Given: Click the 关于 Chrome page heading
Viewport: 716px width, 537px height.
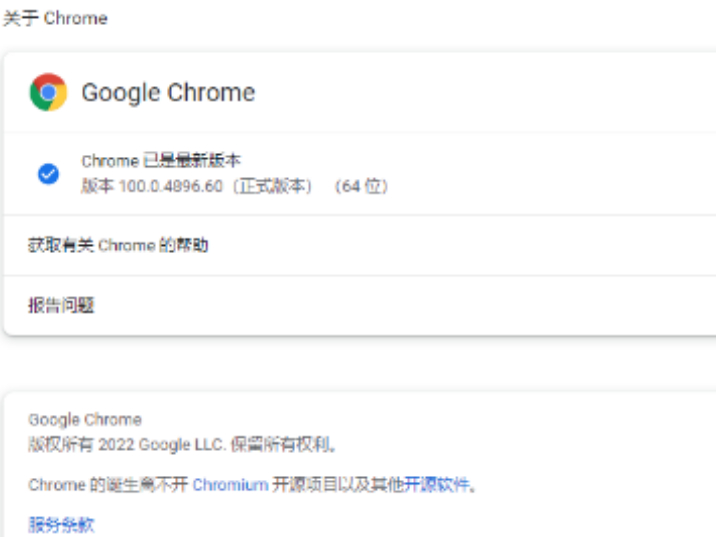Looking at the screenshot, I should [56, 18].
